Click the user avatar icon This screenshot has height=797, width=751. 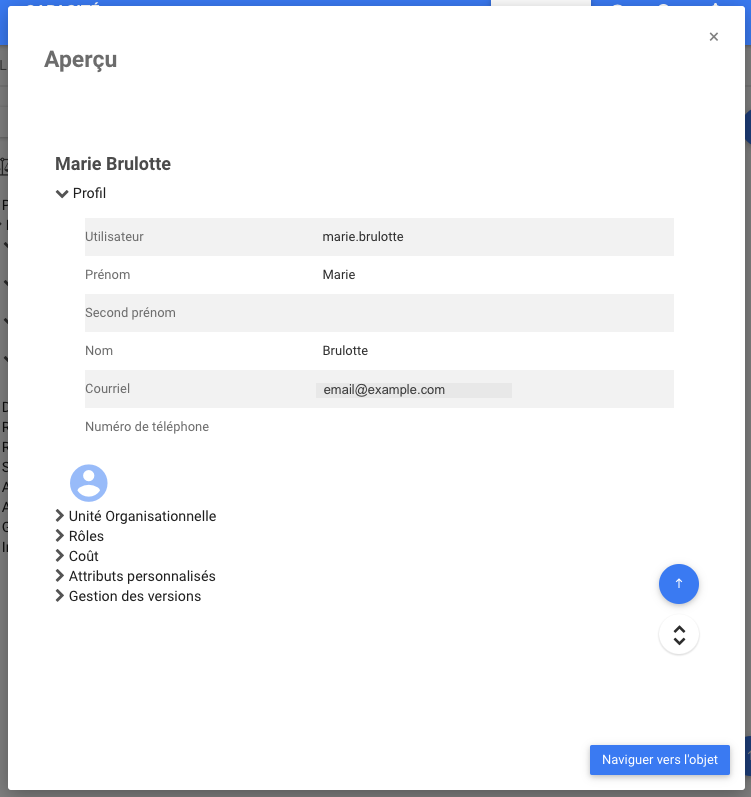tap(88, 483)
